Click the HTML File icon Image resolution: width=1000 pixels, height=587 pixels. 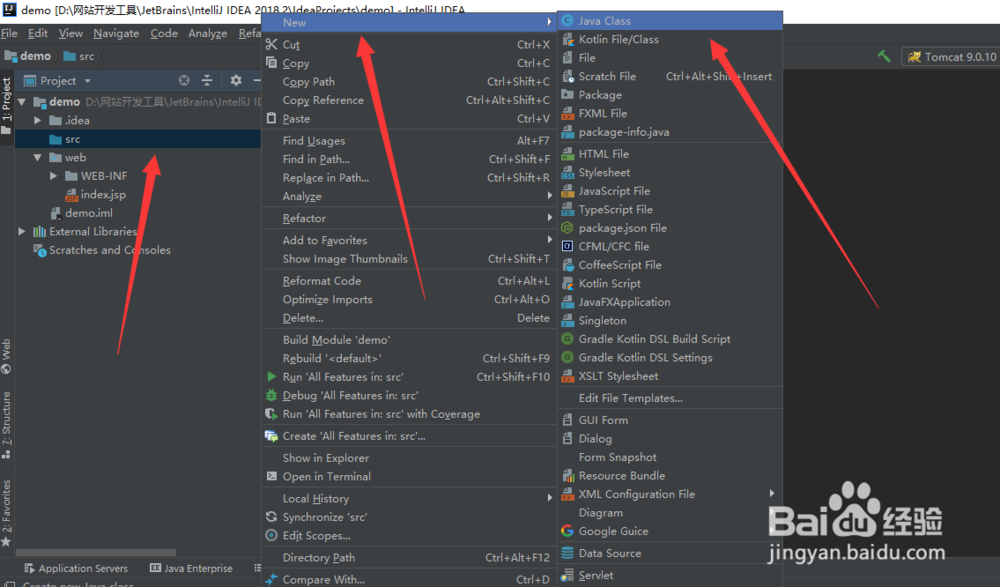coord(567,154)
